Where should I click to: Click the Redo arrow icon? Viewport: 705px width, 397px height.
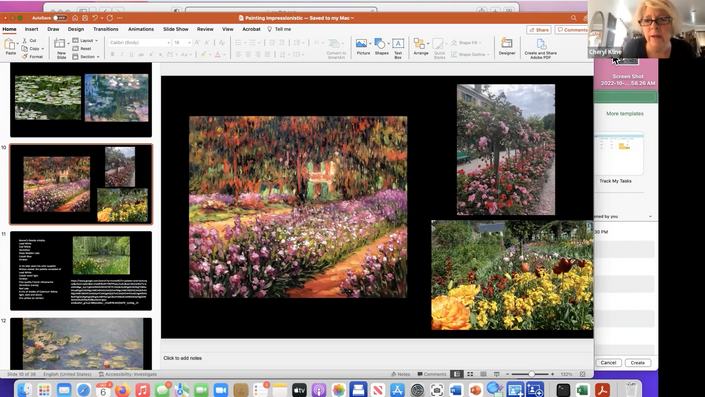109,18
